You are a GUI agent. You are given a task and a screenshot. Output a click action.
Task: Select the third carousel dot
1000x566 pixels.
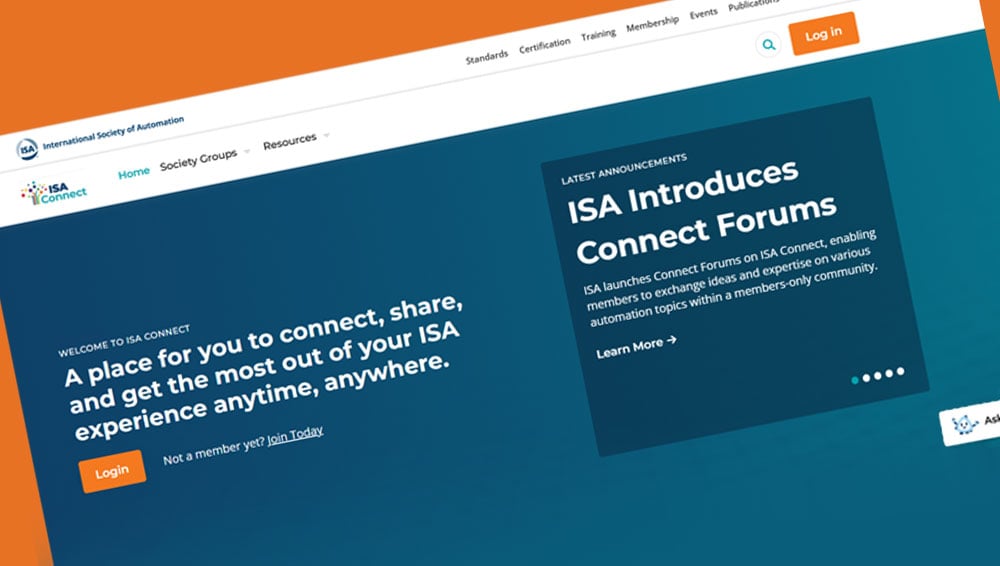point(878,376)
